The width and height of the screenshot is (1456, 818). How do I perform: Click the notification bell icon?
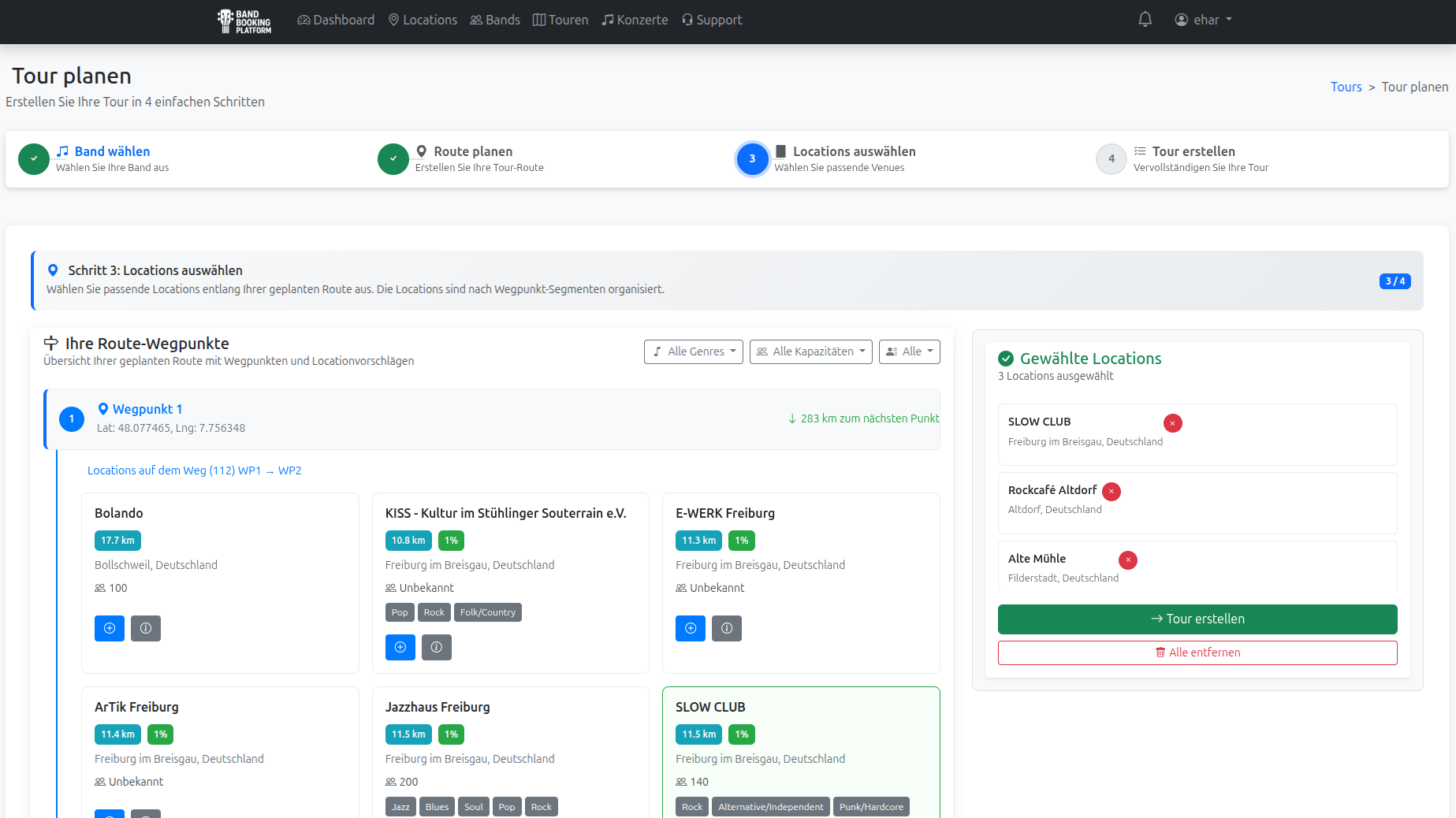[1145, 20]
